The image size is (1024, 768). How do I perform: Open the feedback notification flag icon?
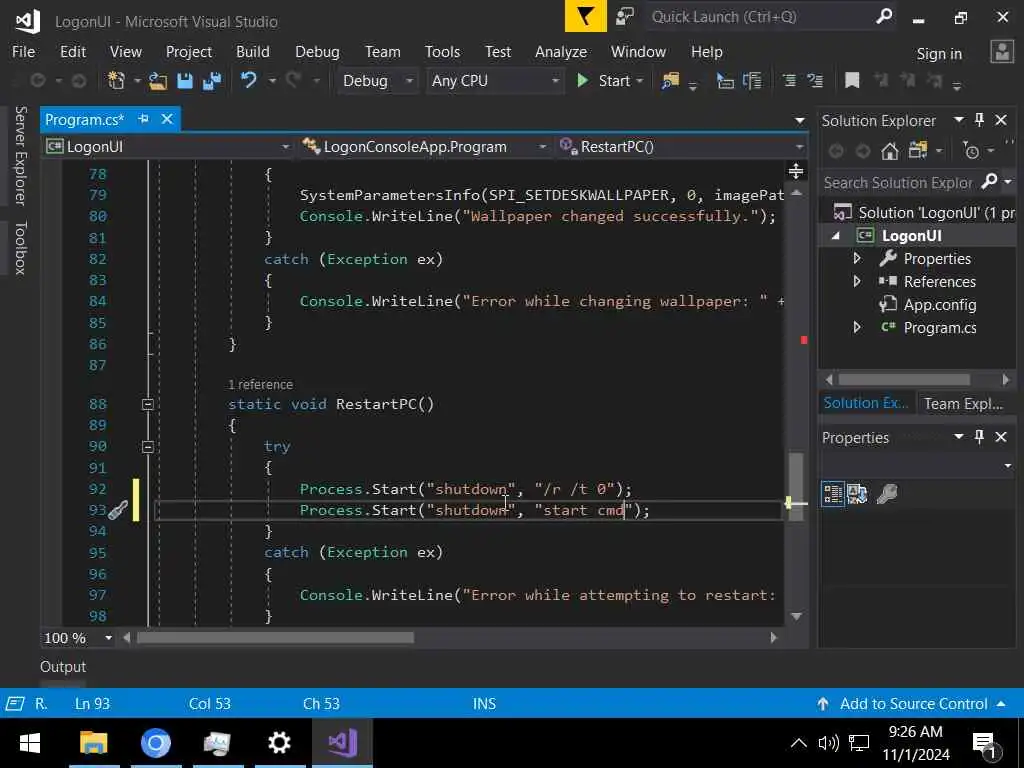pos(585,16)
